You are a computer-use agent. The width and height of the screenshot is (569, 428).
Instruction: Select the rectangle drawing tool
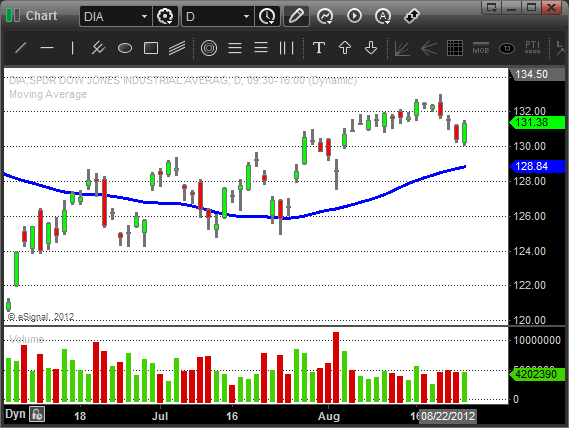coord(151,48)
